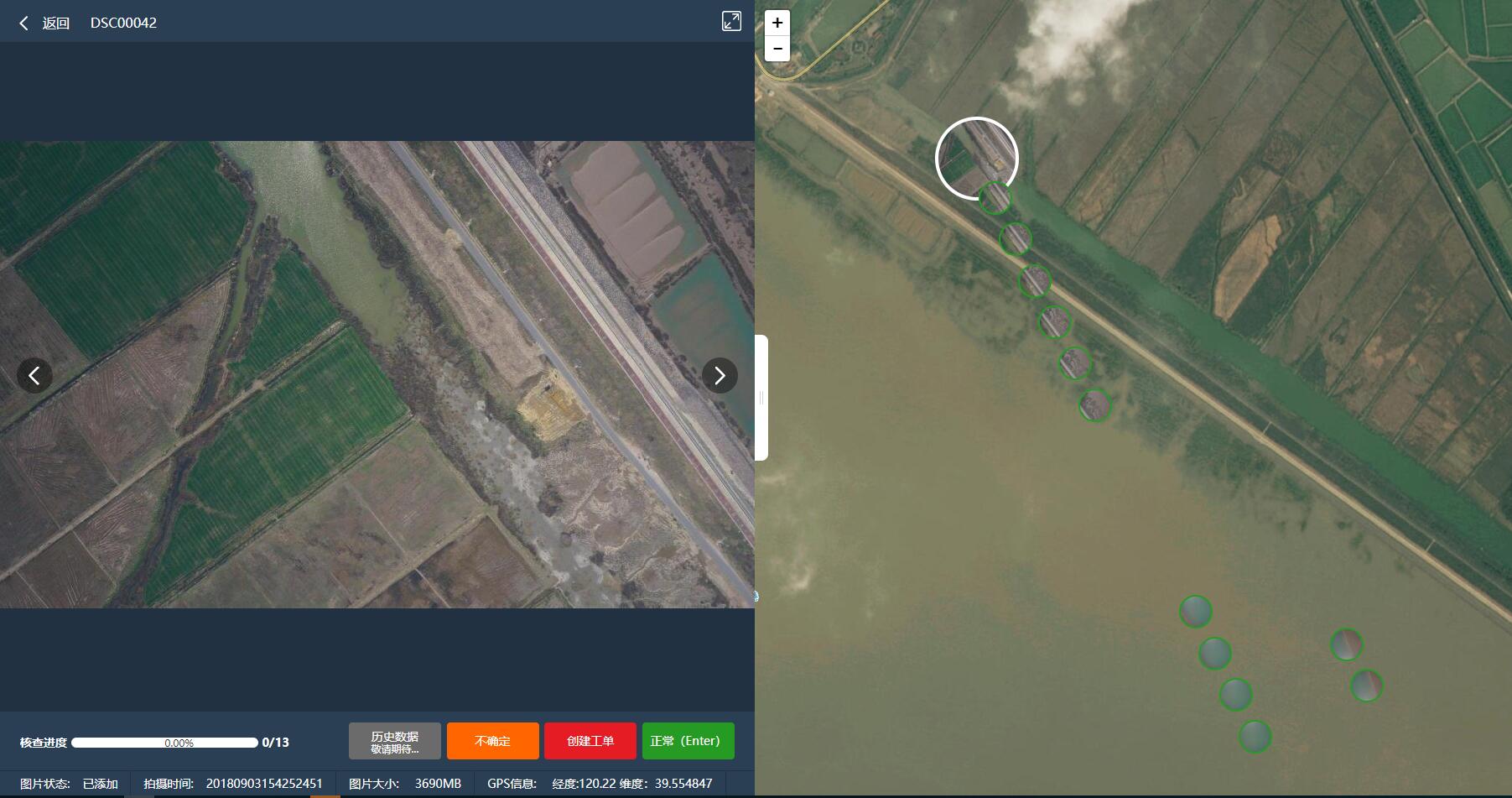Mark photo as 正常 (Enter)

688,741
